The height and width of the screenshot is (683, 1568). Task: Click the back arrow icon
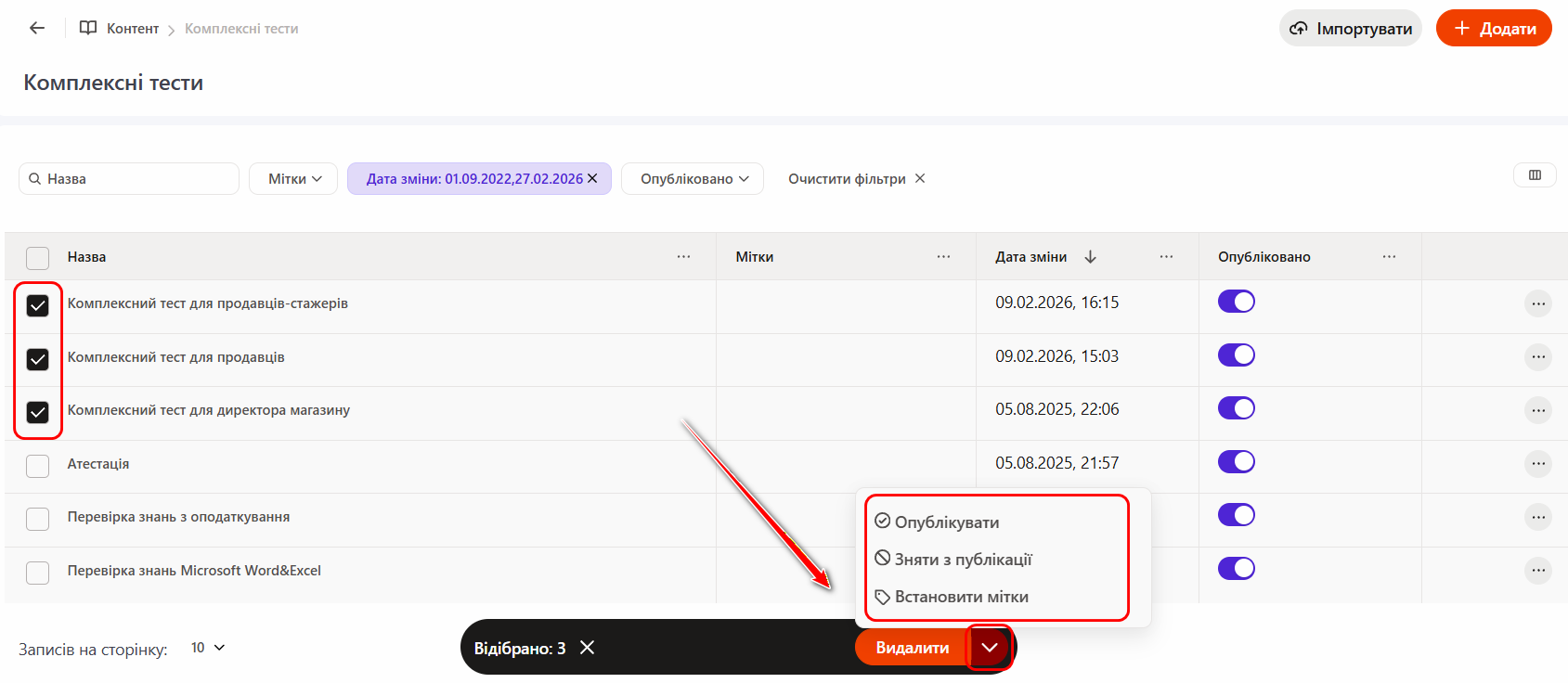point(37,28)
